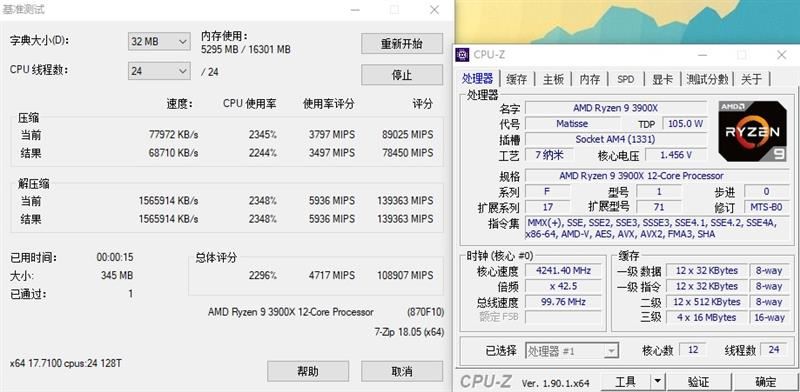The height and width of the screenshot is (392, 800).
Task: Click the AMD Ryzen 9 logo image
Action: (x=752, y=131)
